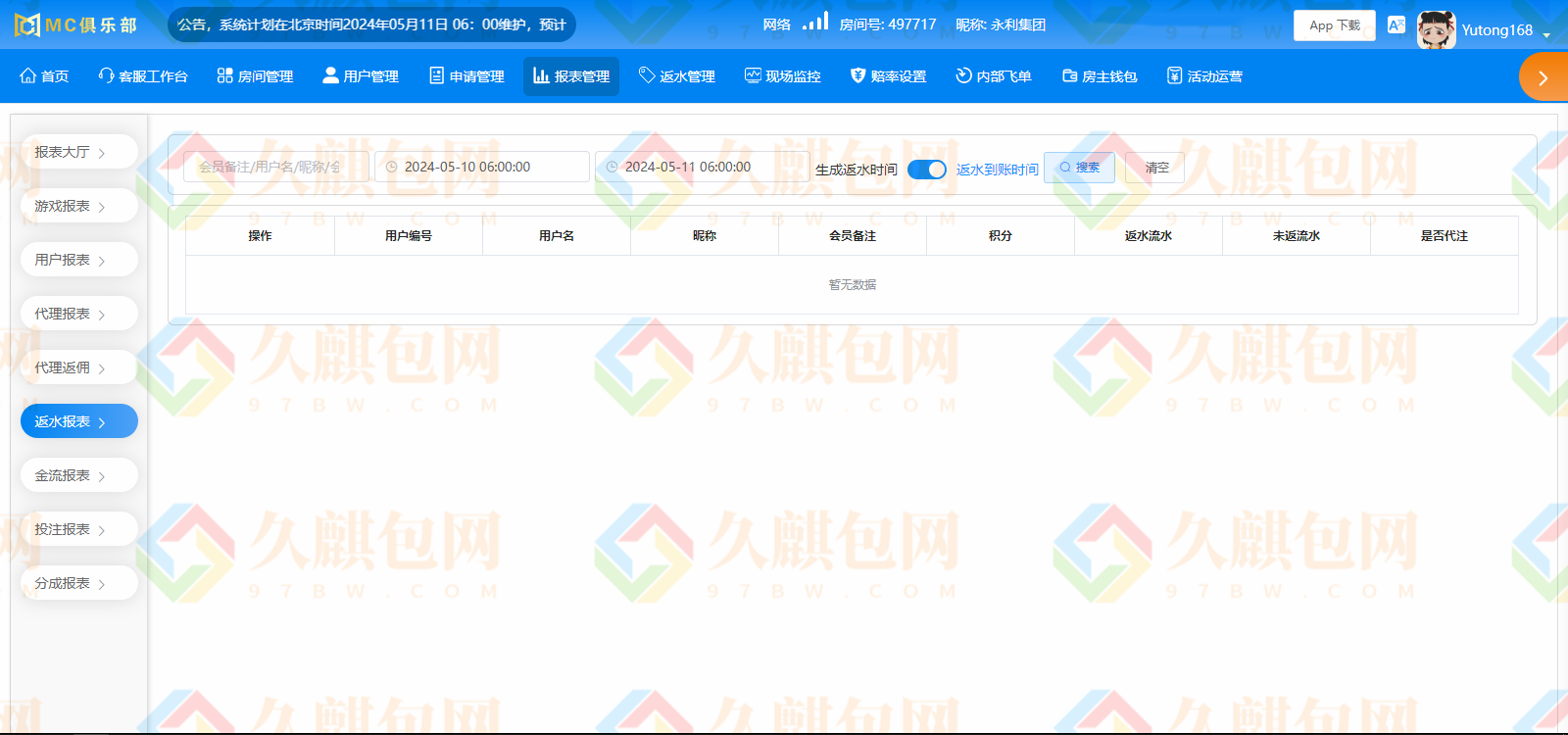Click the maintenance announcement banner
Screen dimensions: 1568x735
371,24
